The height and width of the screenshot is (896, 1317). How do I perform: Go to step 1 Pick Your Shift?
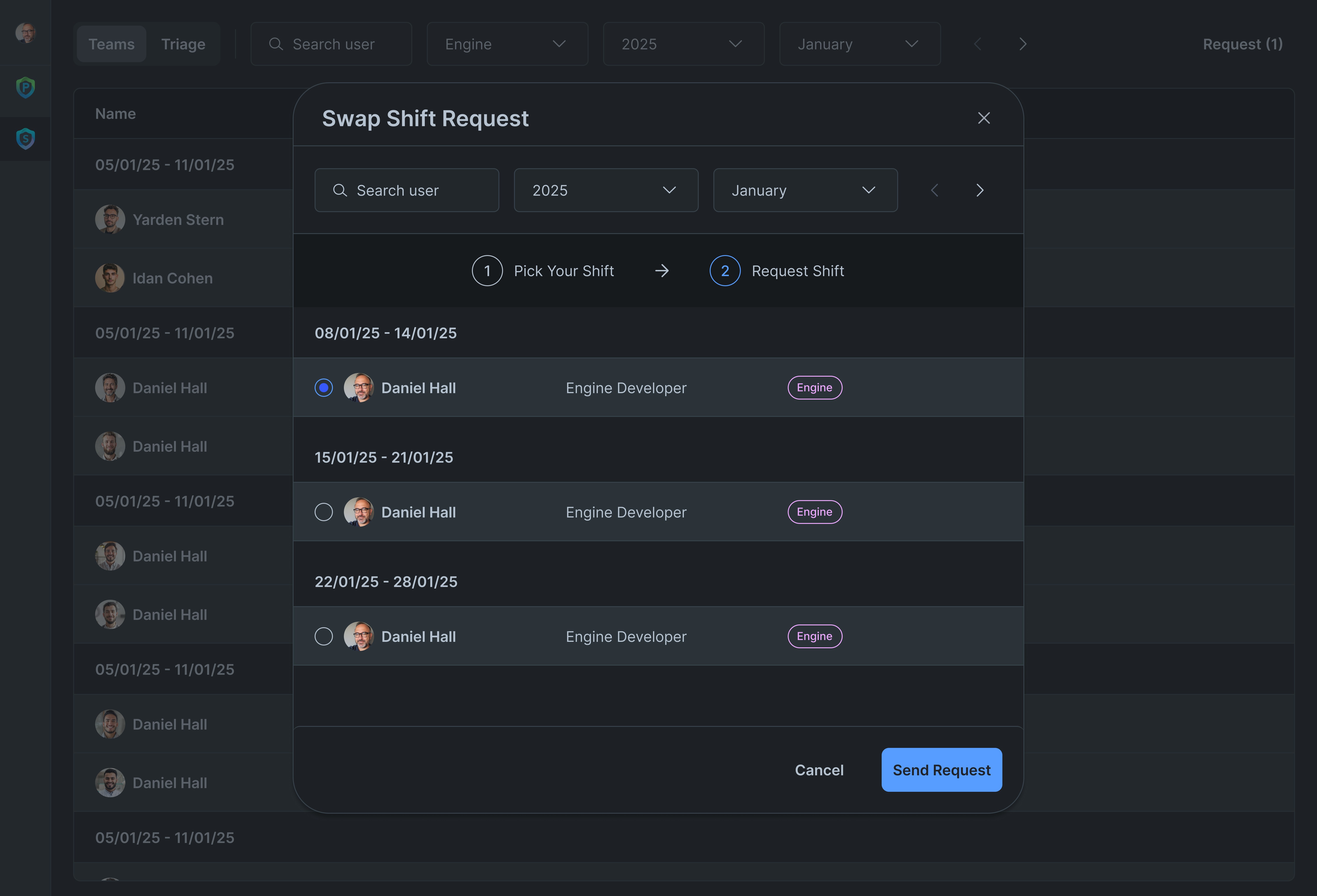coord(543,271)
